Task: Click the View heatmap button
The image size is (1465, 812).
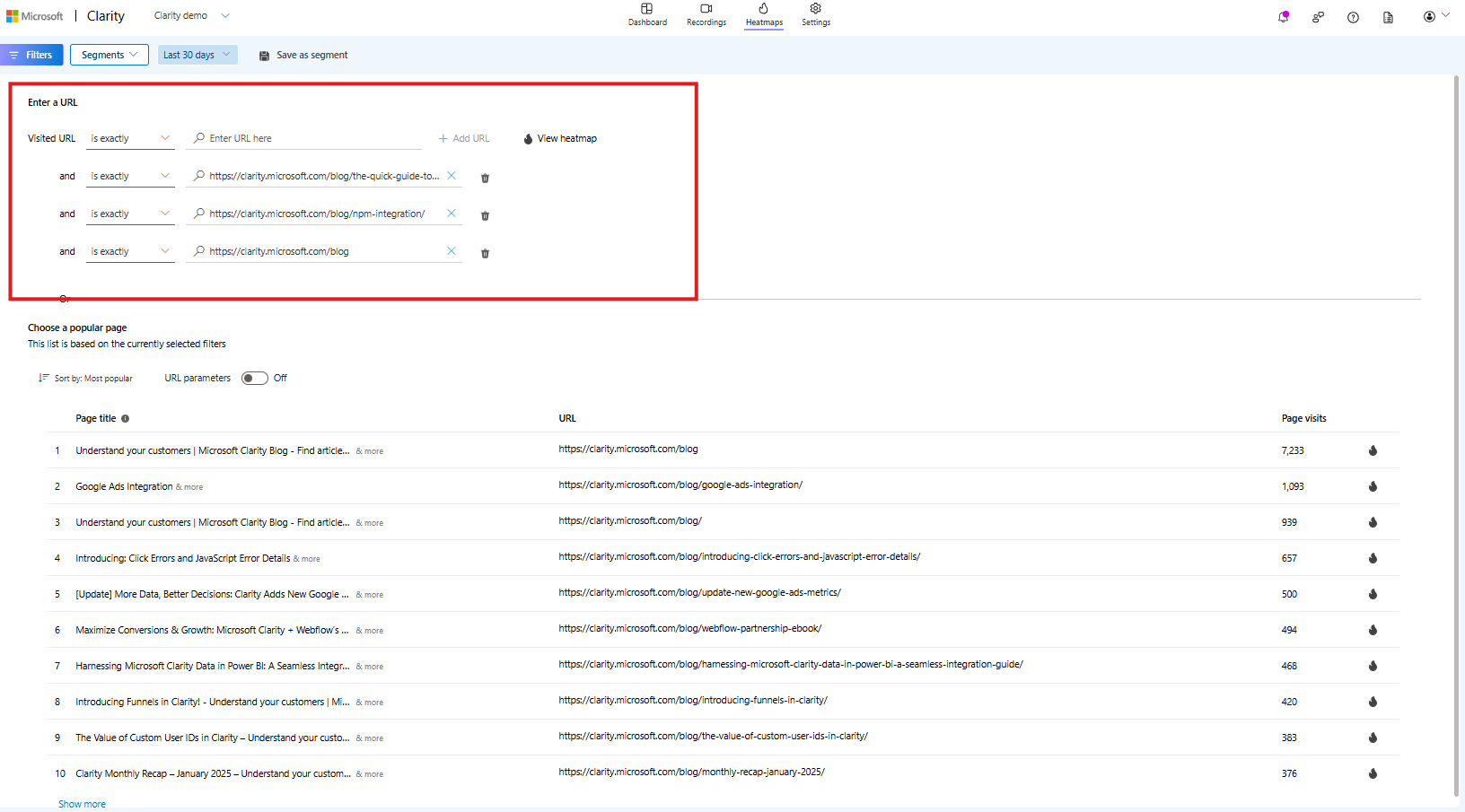Action: 560,138
